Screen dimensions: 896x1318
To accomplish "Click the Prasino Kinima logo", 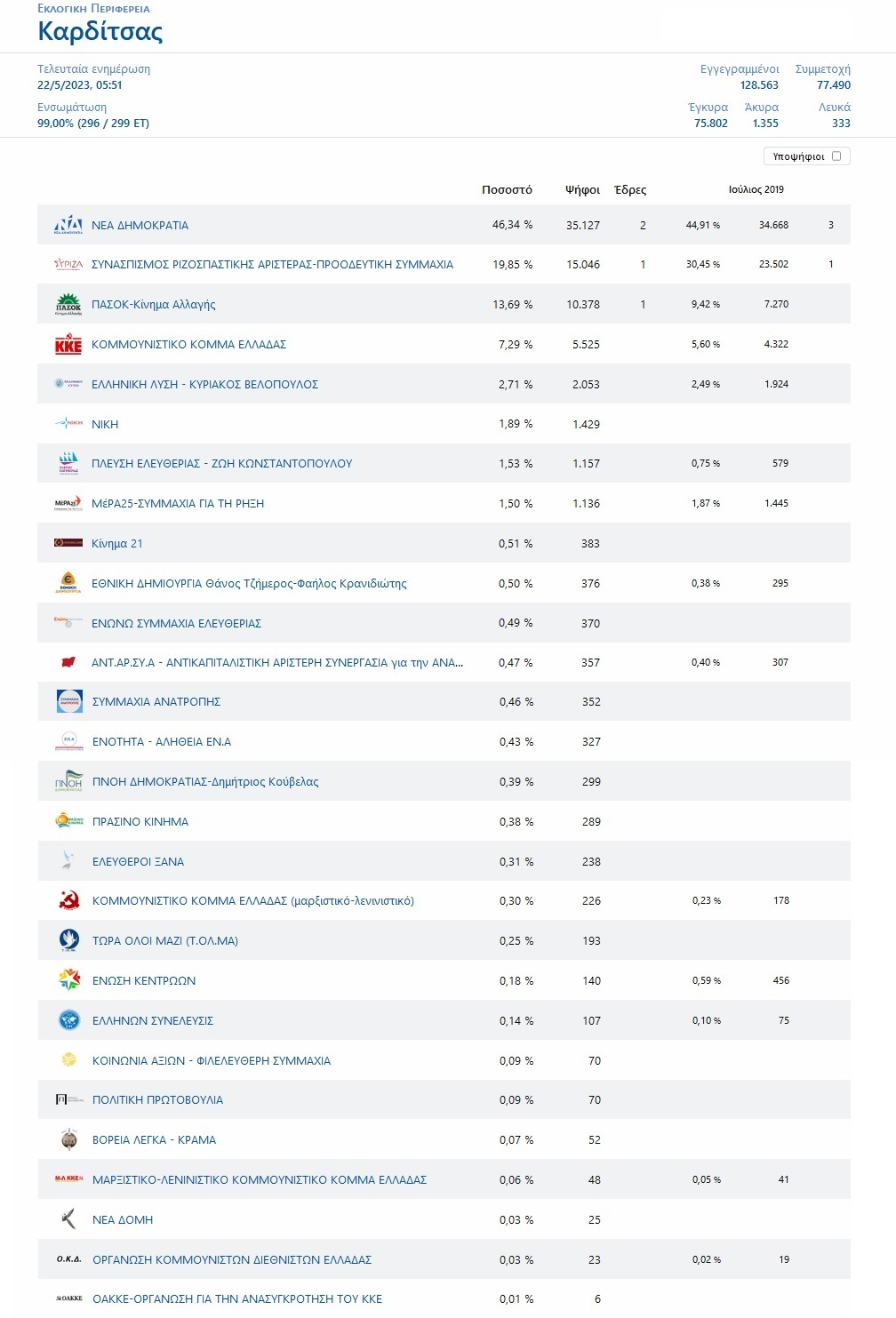I will (x=69, y=821).
